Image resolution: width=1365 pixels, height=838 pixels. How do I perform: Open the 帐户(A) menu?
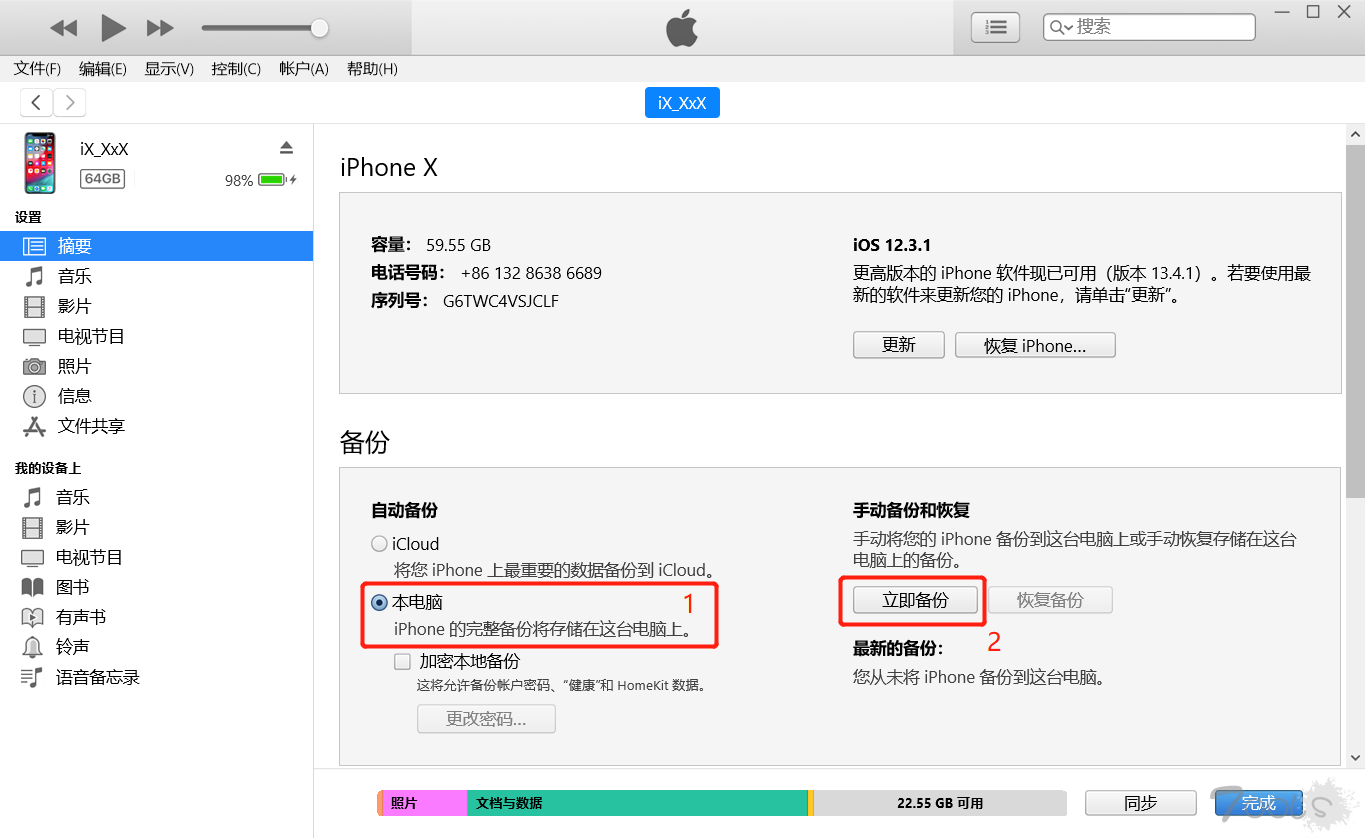304,69
